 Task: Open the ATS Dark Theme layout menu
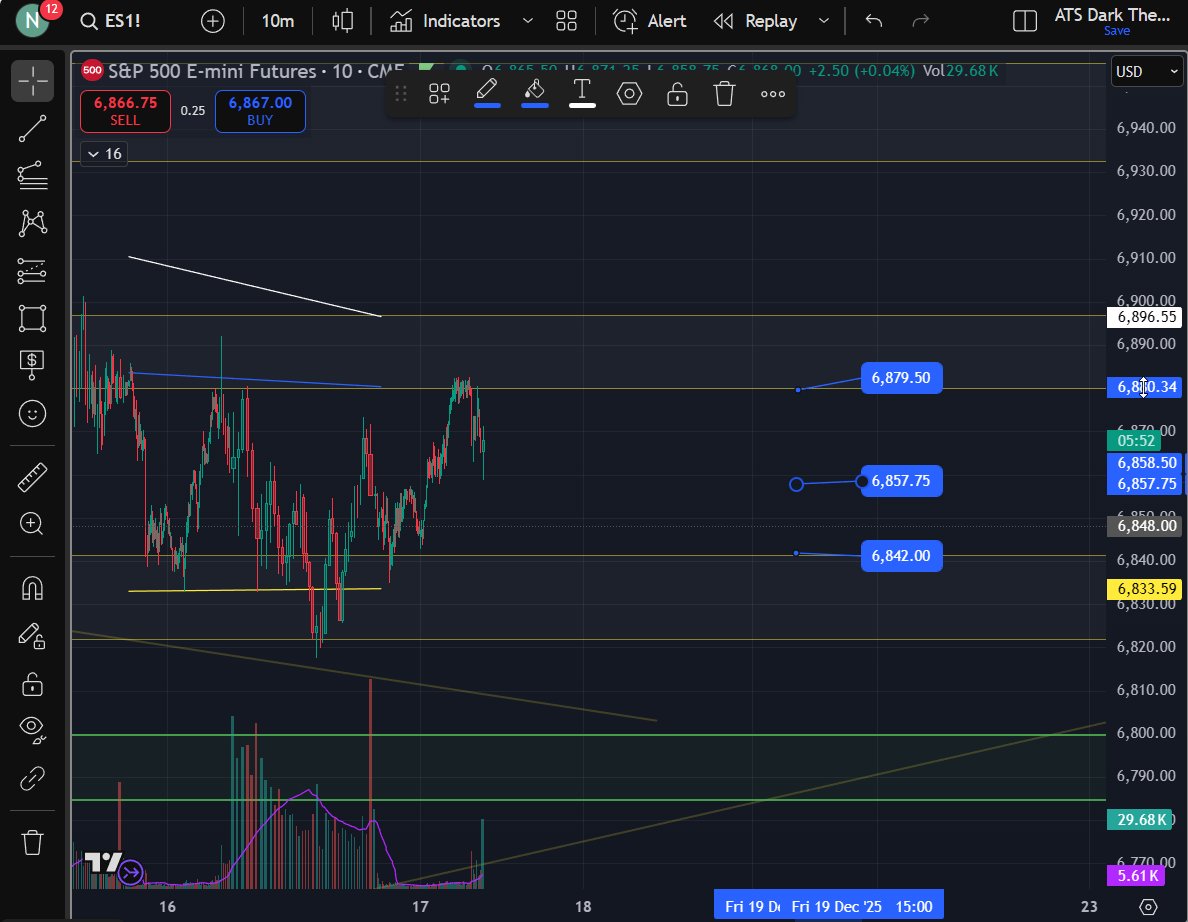[1112, 15]
